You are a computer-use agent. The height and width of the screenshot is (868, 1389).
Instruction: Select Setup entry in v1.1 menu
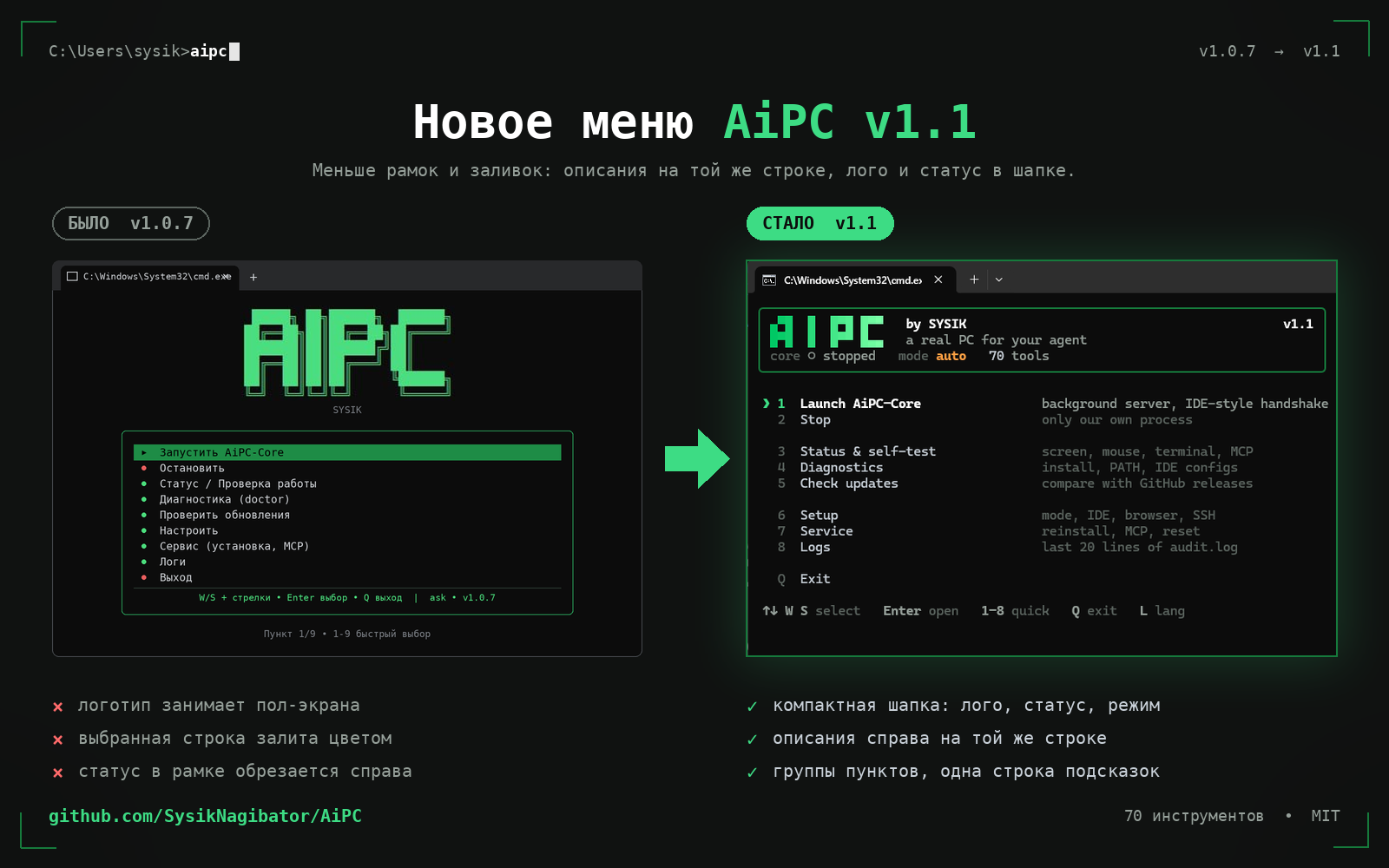coord(819,516)
